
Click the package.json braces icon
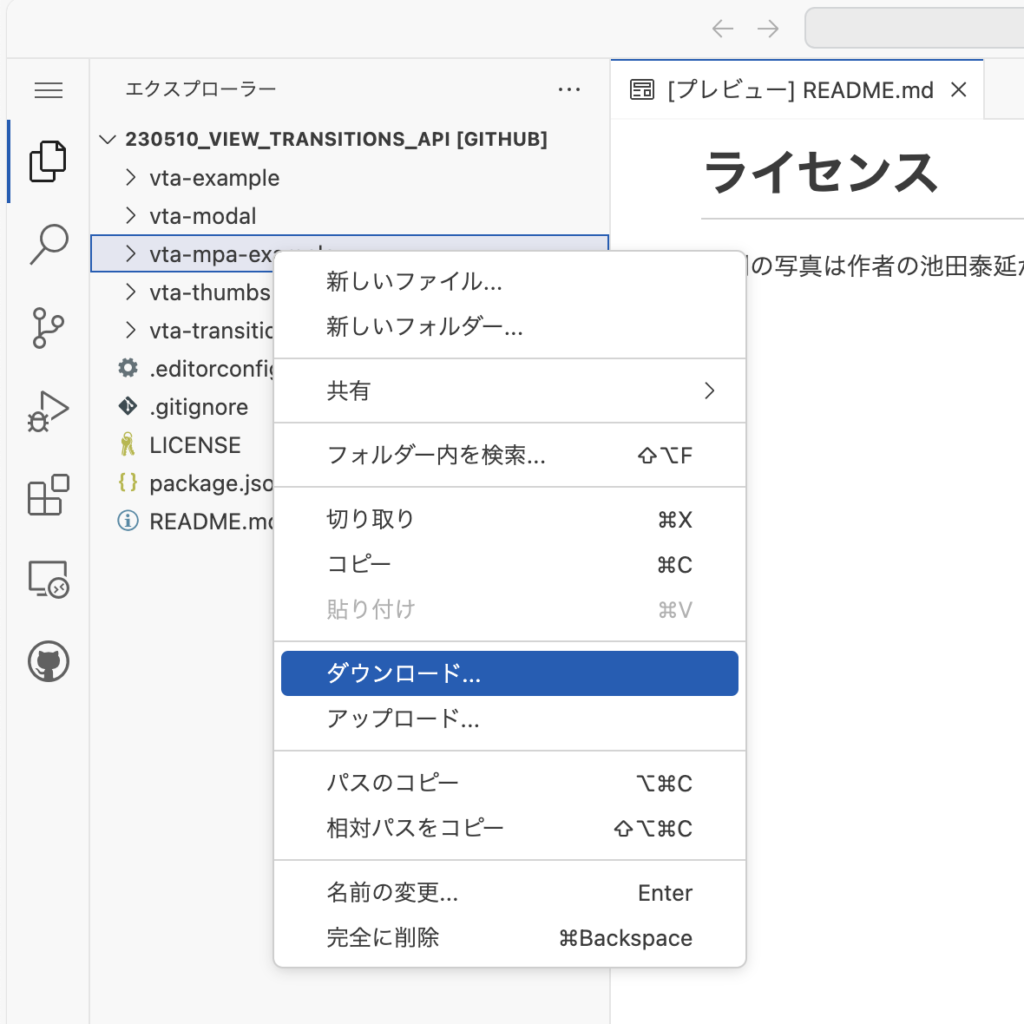coord(128,483)
